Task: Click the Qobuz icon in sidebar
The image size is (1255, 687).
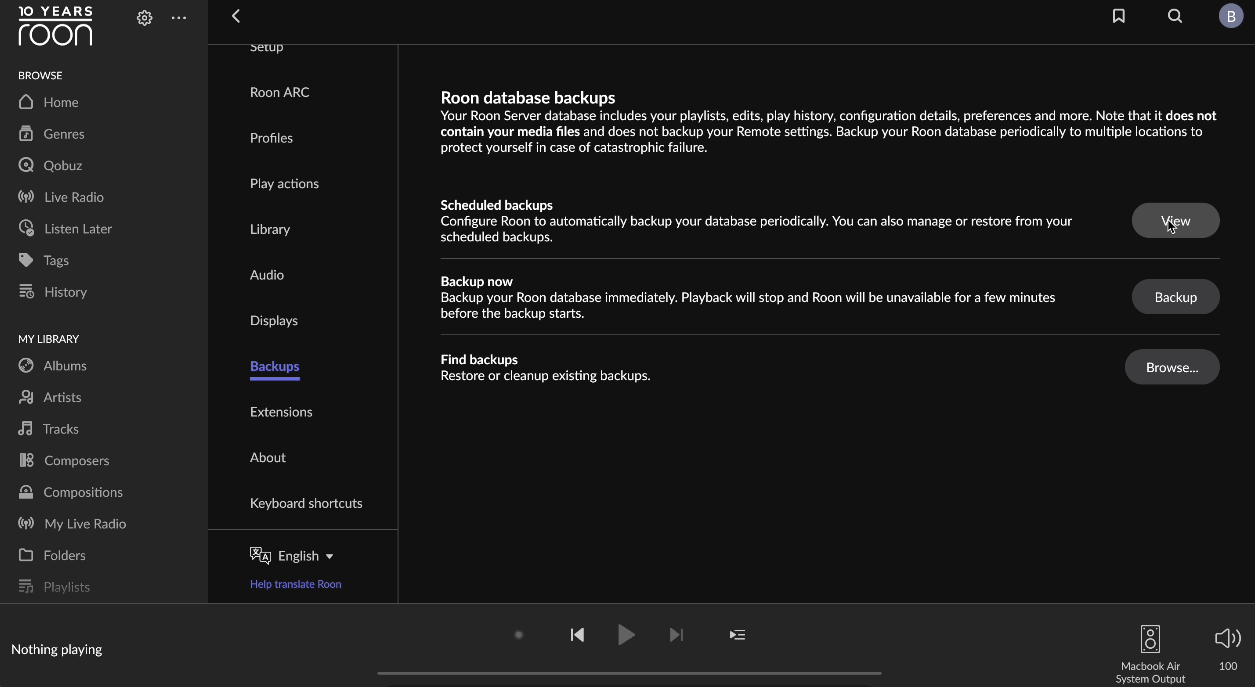Action: pyautogui.click(x=26, y=165)
